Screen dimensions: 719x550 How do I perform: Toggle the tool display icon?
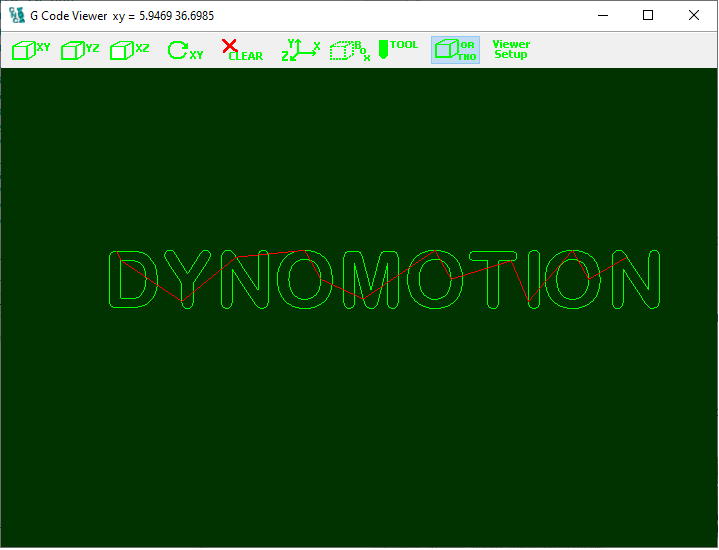[398, 49]
